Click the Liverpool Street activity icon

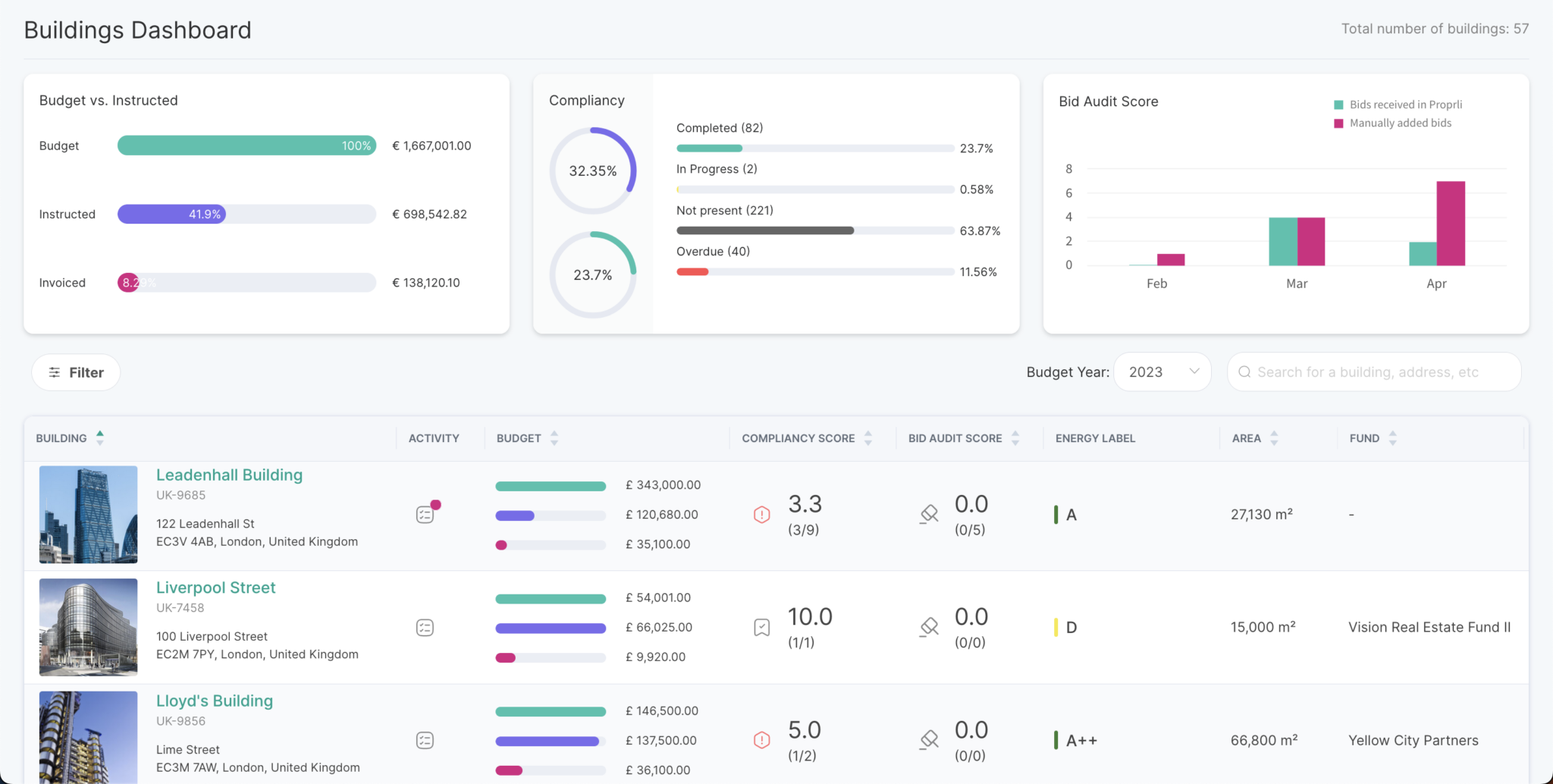[425, 628]
